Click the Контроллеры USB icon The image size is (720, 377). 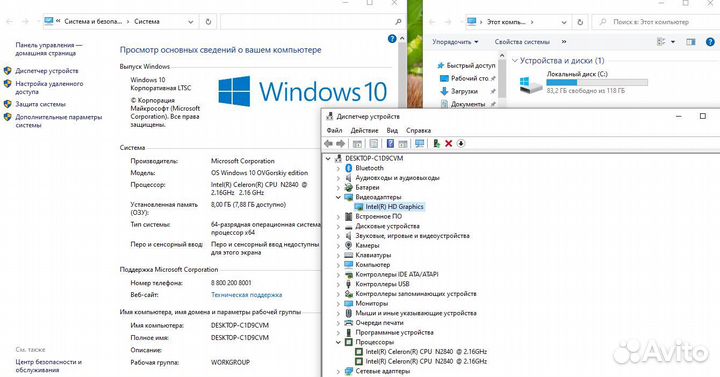(x=349, y=284)
